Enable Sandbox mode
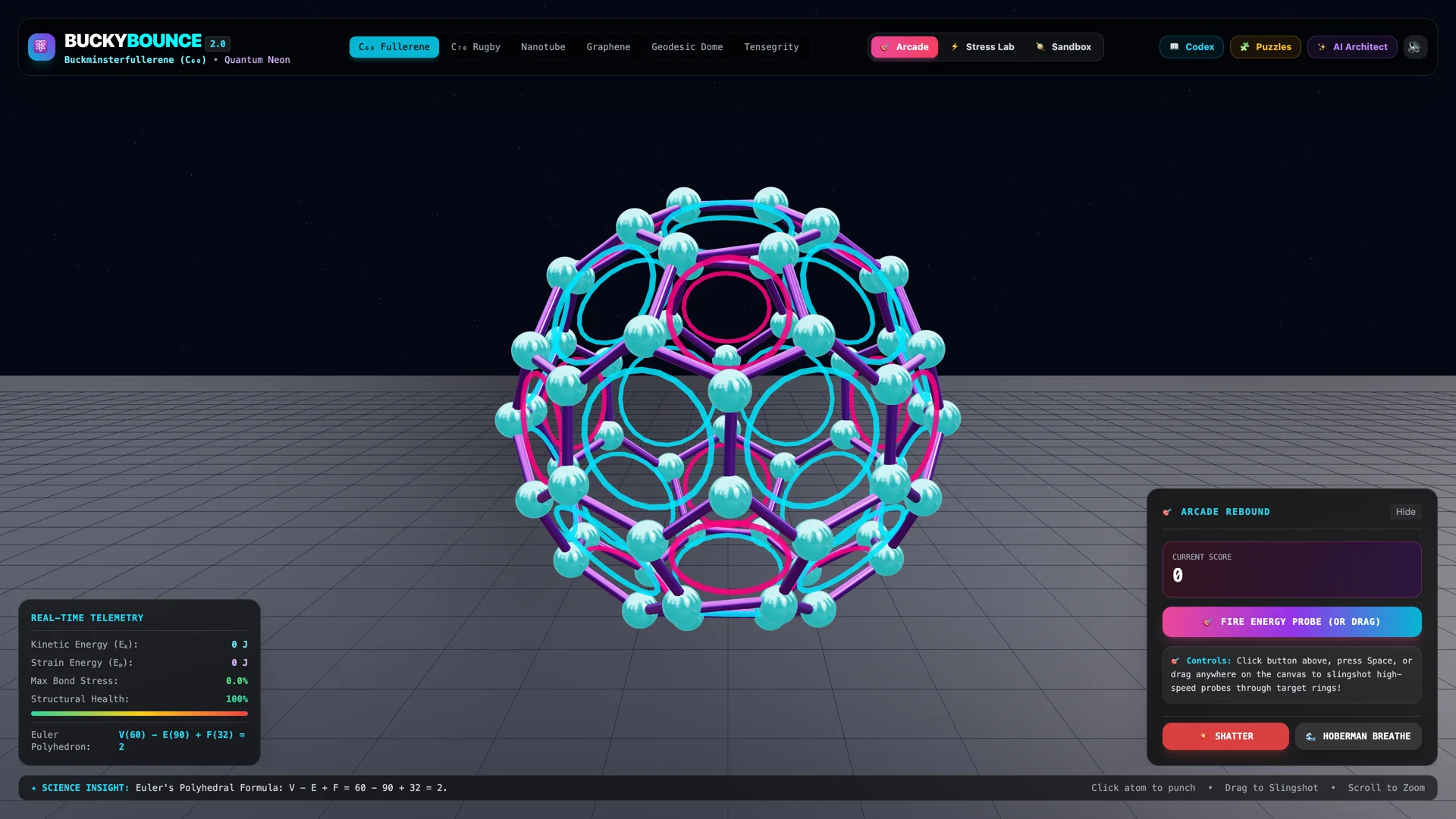The height and width of the screenshot is (819, 1456). 1063,47
